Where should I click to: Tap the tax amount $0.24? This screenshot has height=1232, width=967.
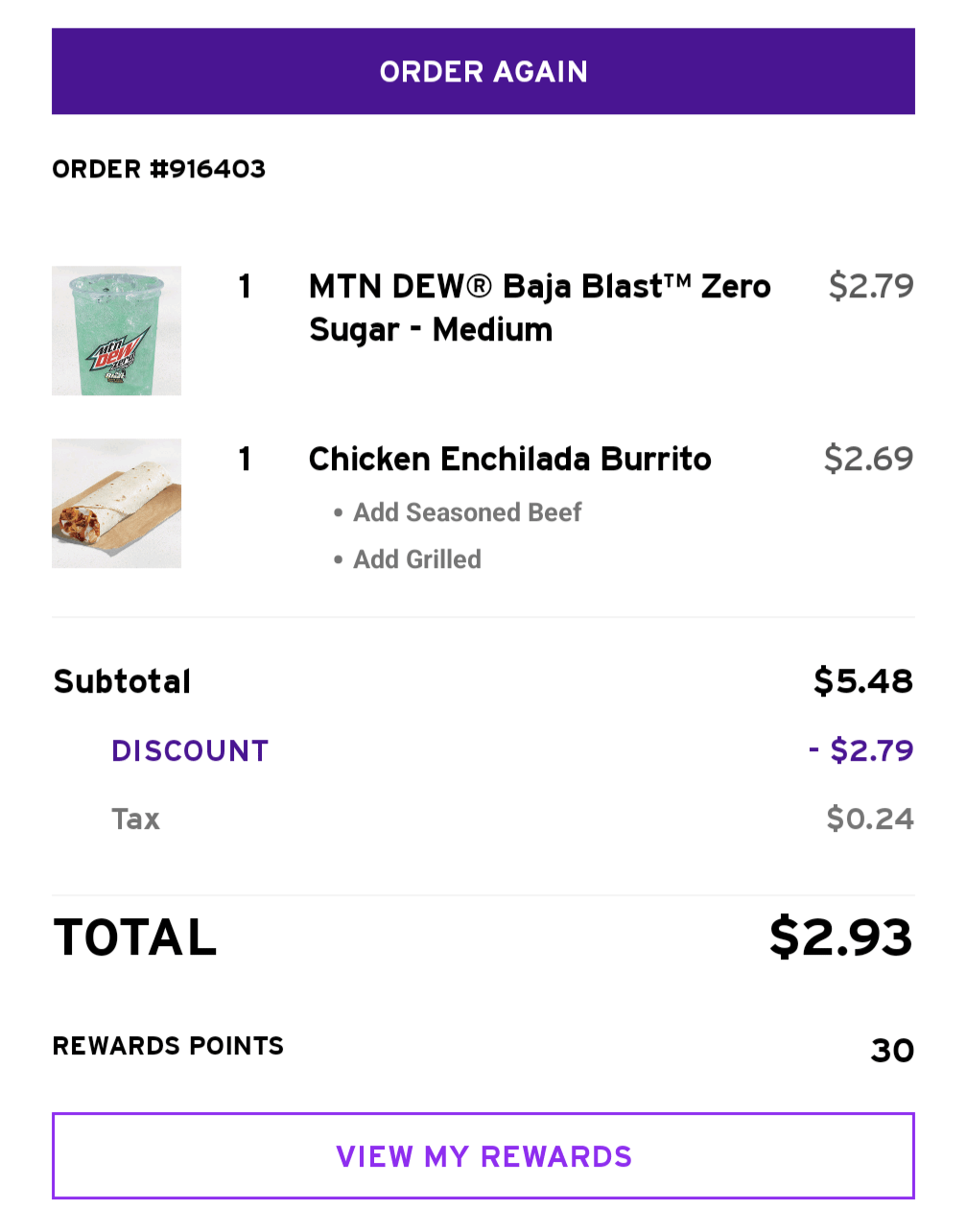[x=869, y=818]
